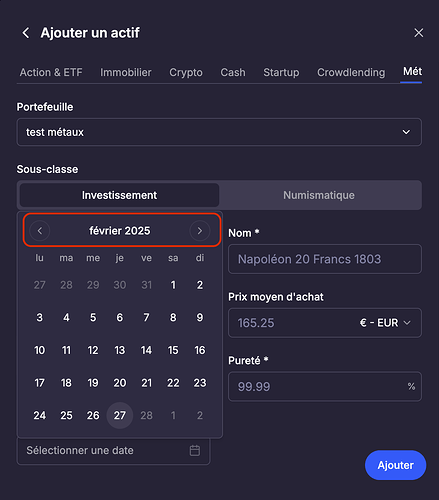The image size is (439, 500).
Task: Select the Action & ETF tab
Action: click(x=51, y=72)
